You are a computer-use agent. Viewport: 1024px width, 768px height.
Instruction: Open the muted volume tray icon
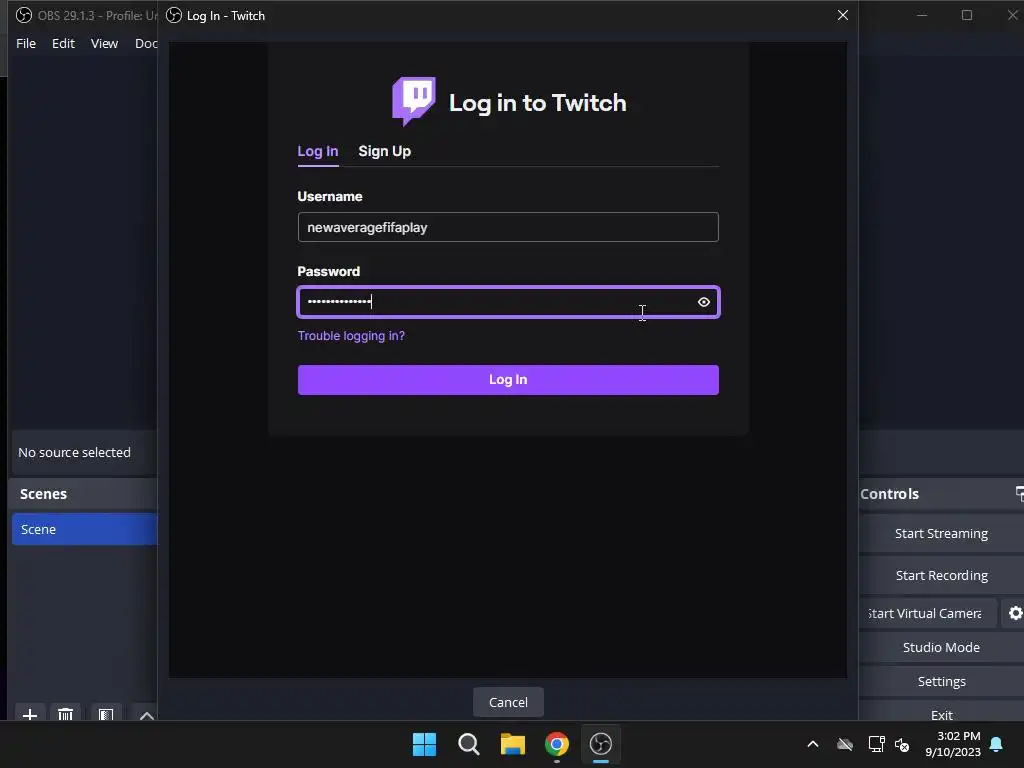point(902,744)
